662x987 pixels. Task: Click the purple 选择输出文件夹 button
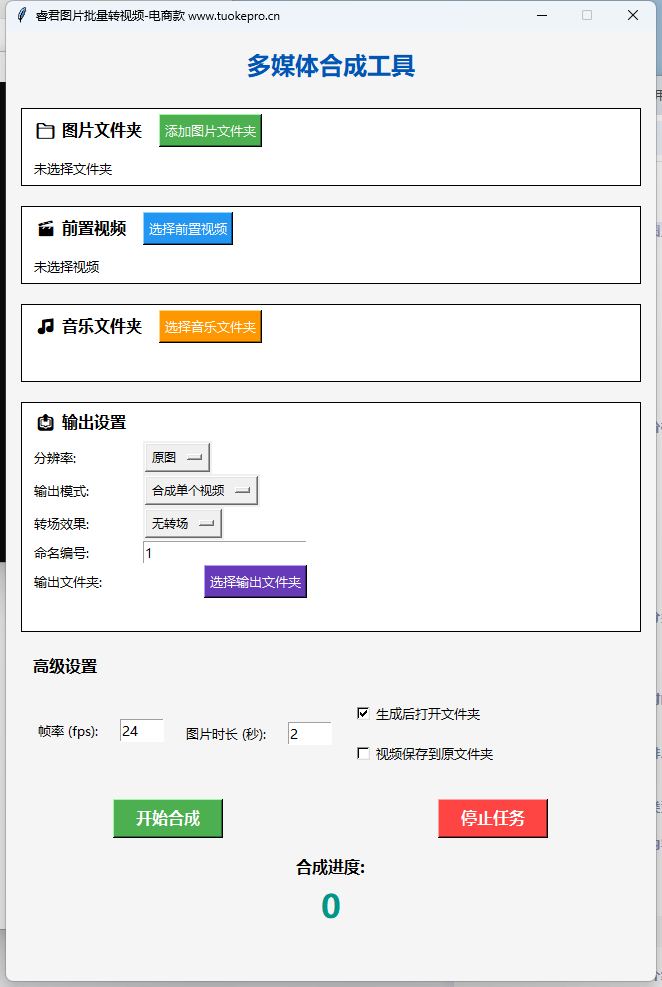255,581
